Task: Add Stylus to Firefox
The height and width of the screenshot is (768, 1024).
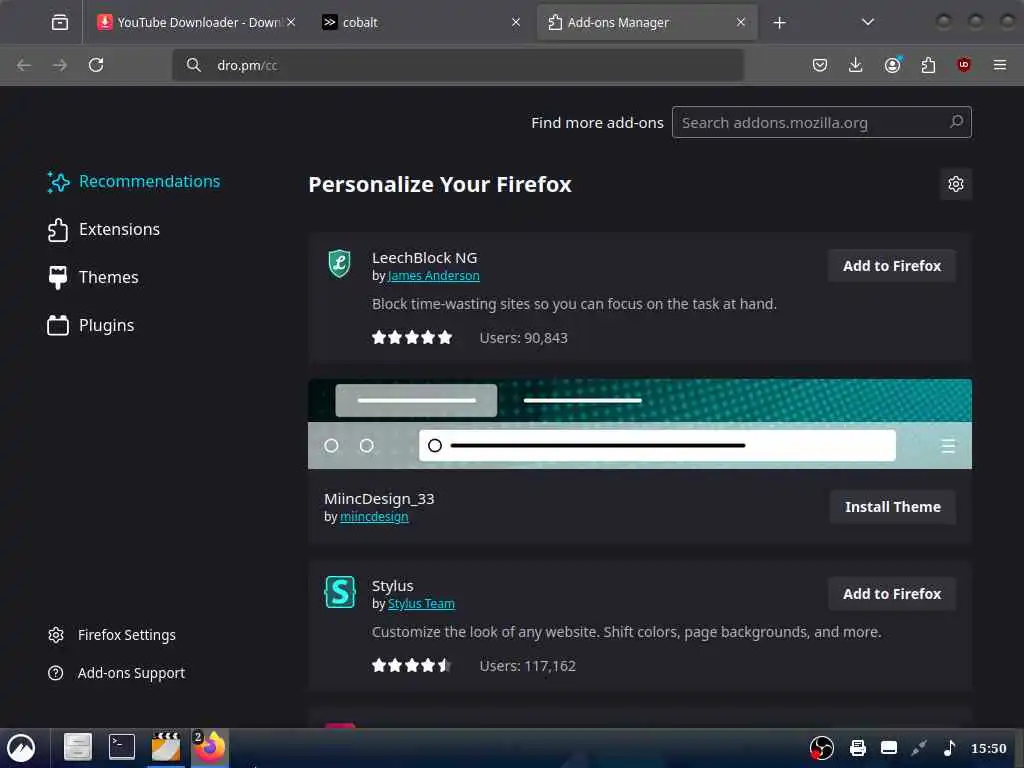Action: [x=891, y=594]
